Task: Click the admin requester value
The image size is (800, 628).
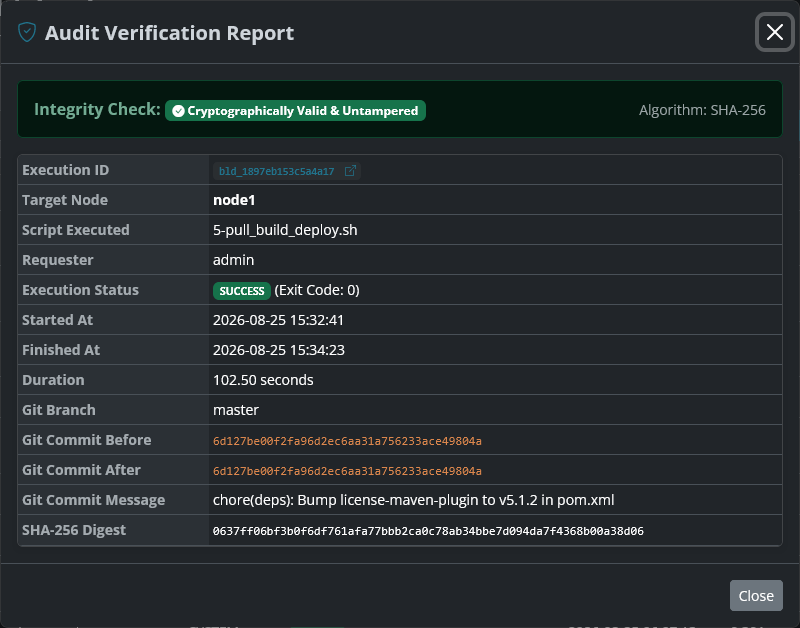Action: click(x=233, y=260)
